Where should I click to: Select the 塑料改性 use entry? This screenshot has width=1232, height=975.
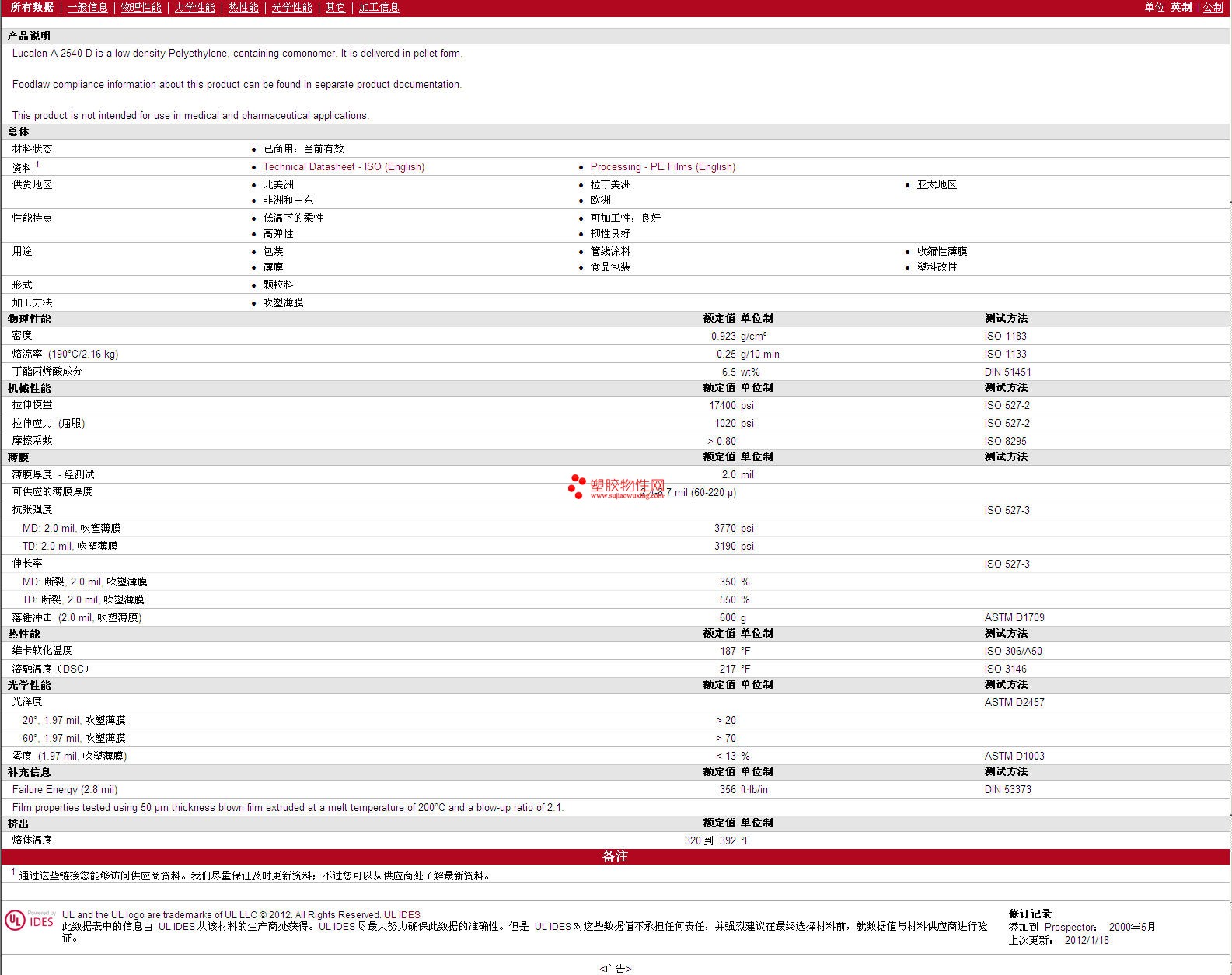[x=937, y=267]
